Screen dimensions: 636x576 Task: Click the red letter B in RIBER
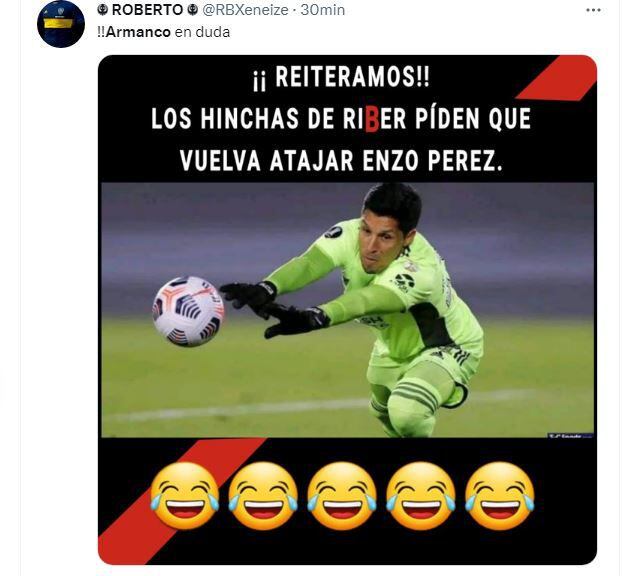[x=372, y=120]
